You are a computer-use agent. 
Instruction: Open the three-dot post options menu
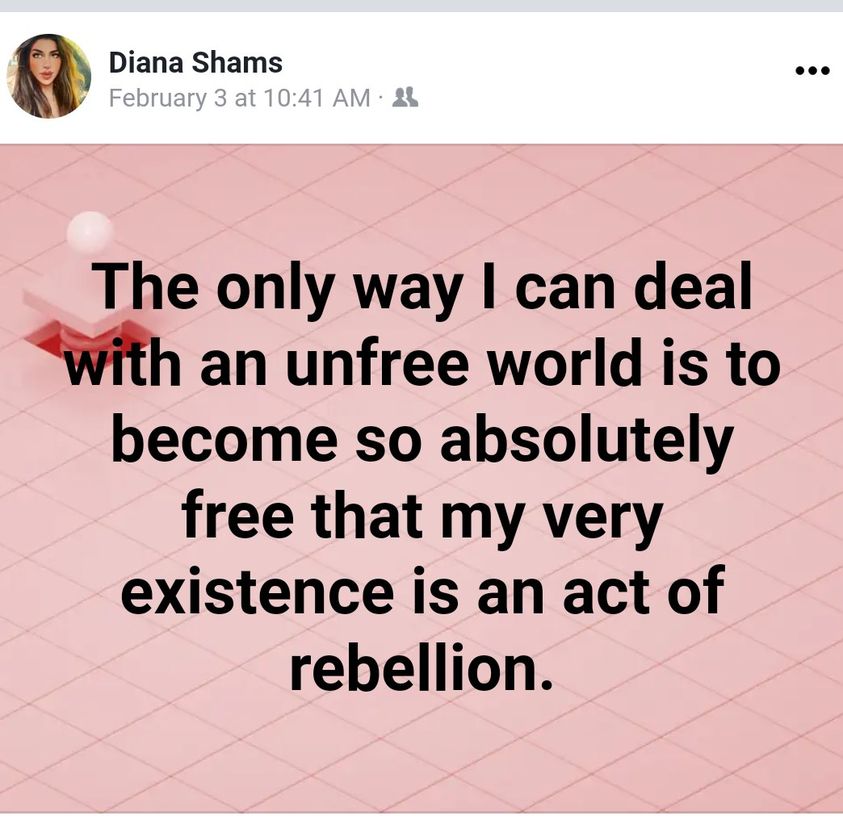pyautogui.click(x=811, y=71)
